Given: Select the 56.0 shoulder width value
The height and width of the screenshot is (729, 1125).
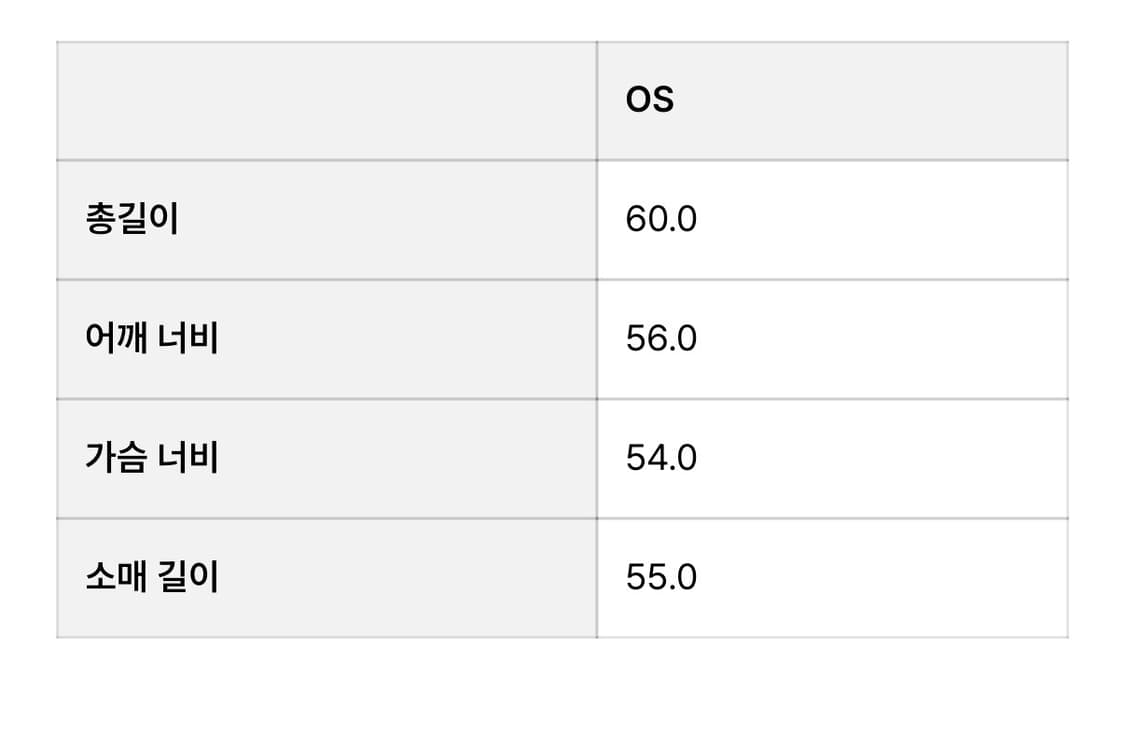Looking at the screenshot, I should pos(661,339).
